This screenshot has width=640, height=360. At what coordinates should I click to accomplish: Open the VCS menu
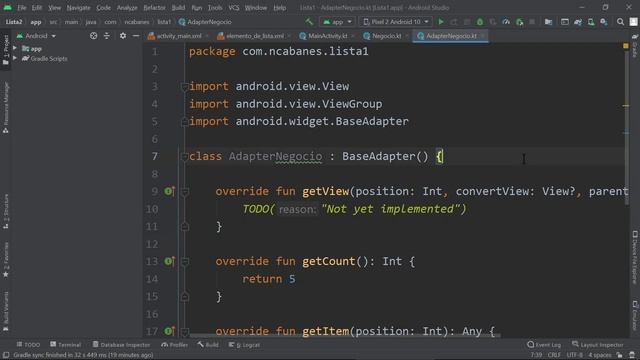click(234, 7)
